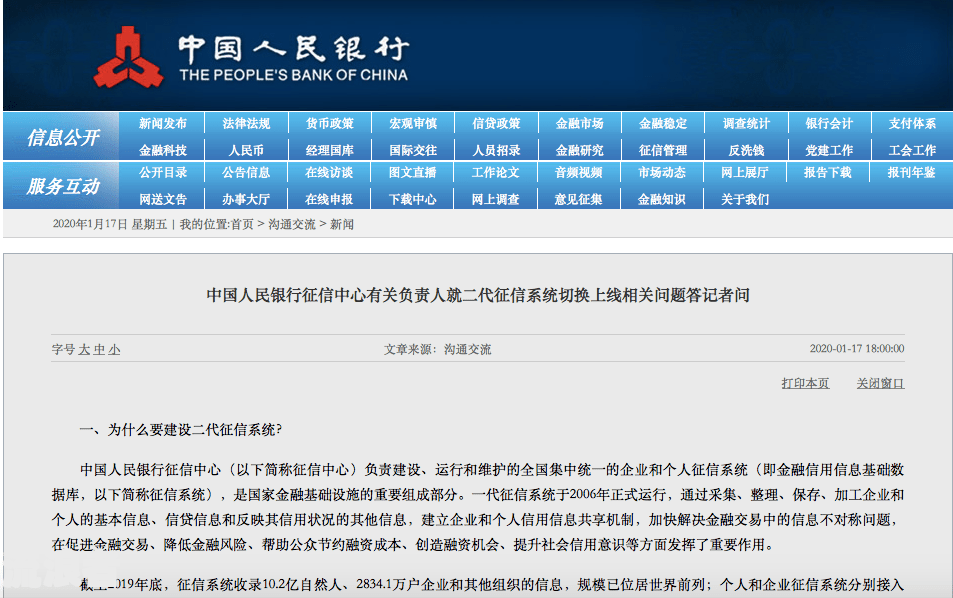Open 意见征集 link
The height and width of the screenshot is (598, 953).
coord(578,199)
